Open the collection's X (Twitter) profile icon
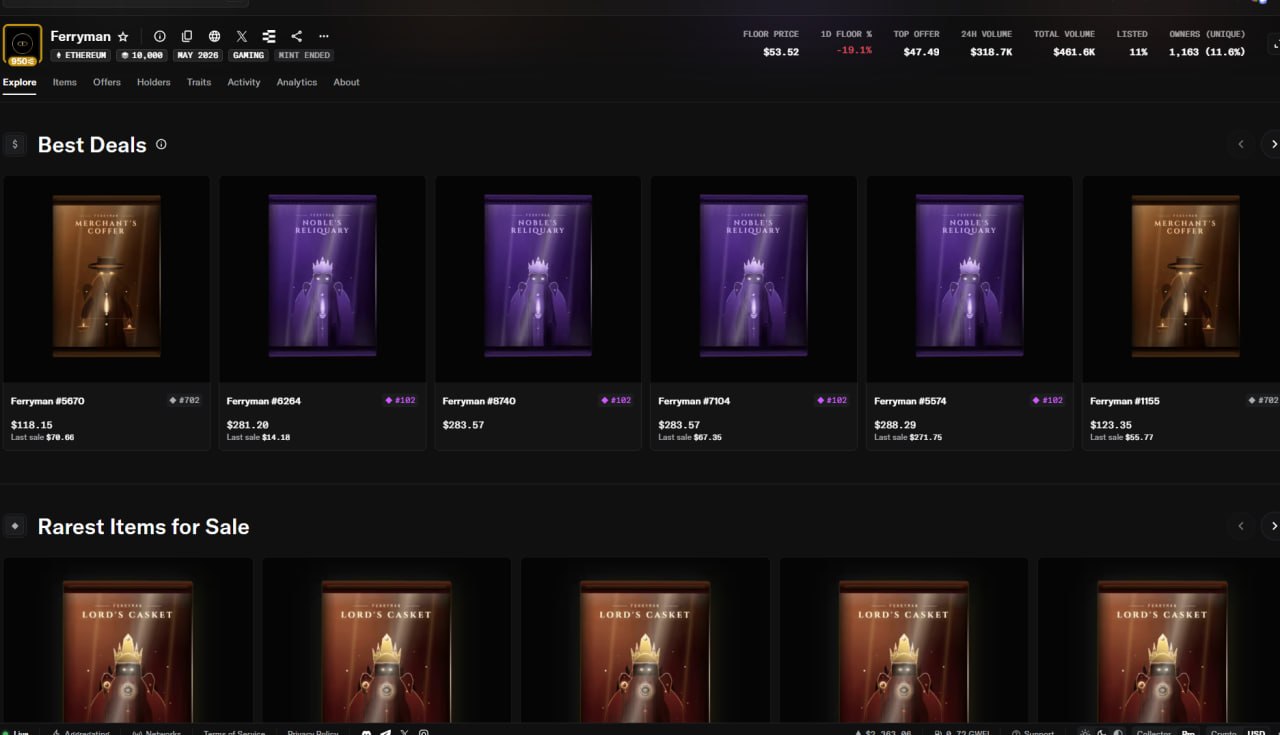This screenshot has height=735, width=1280. pos(241,36)
